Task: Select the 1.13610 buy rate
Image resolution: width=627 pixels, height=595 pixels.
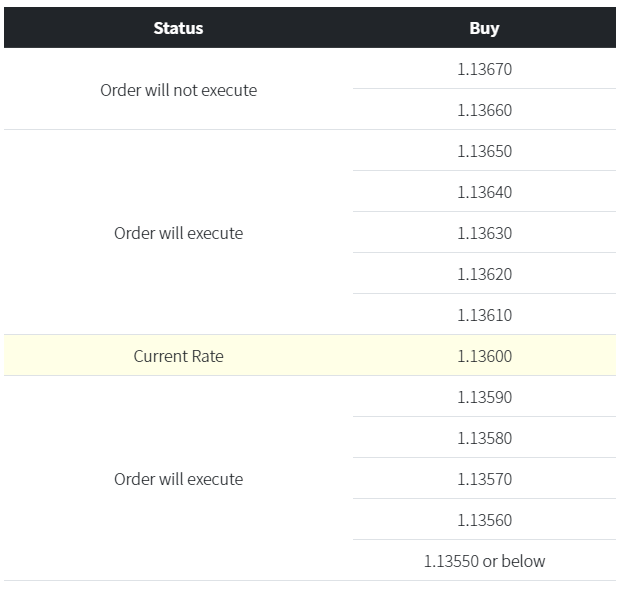Action: click(x=484, y=315)
